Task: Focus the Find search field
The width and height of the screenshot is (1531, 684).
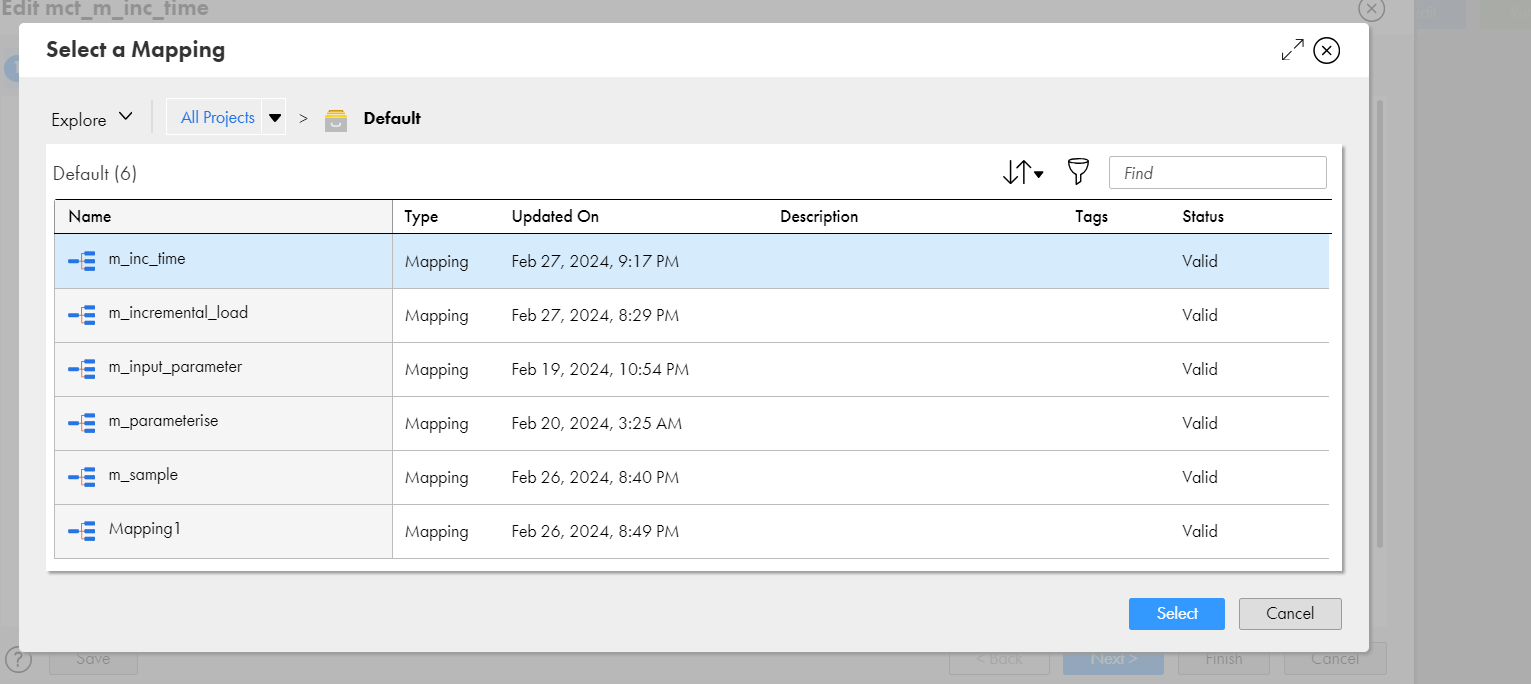Action: 1218,173
